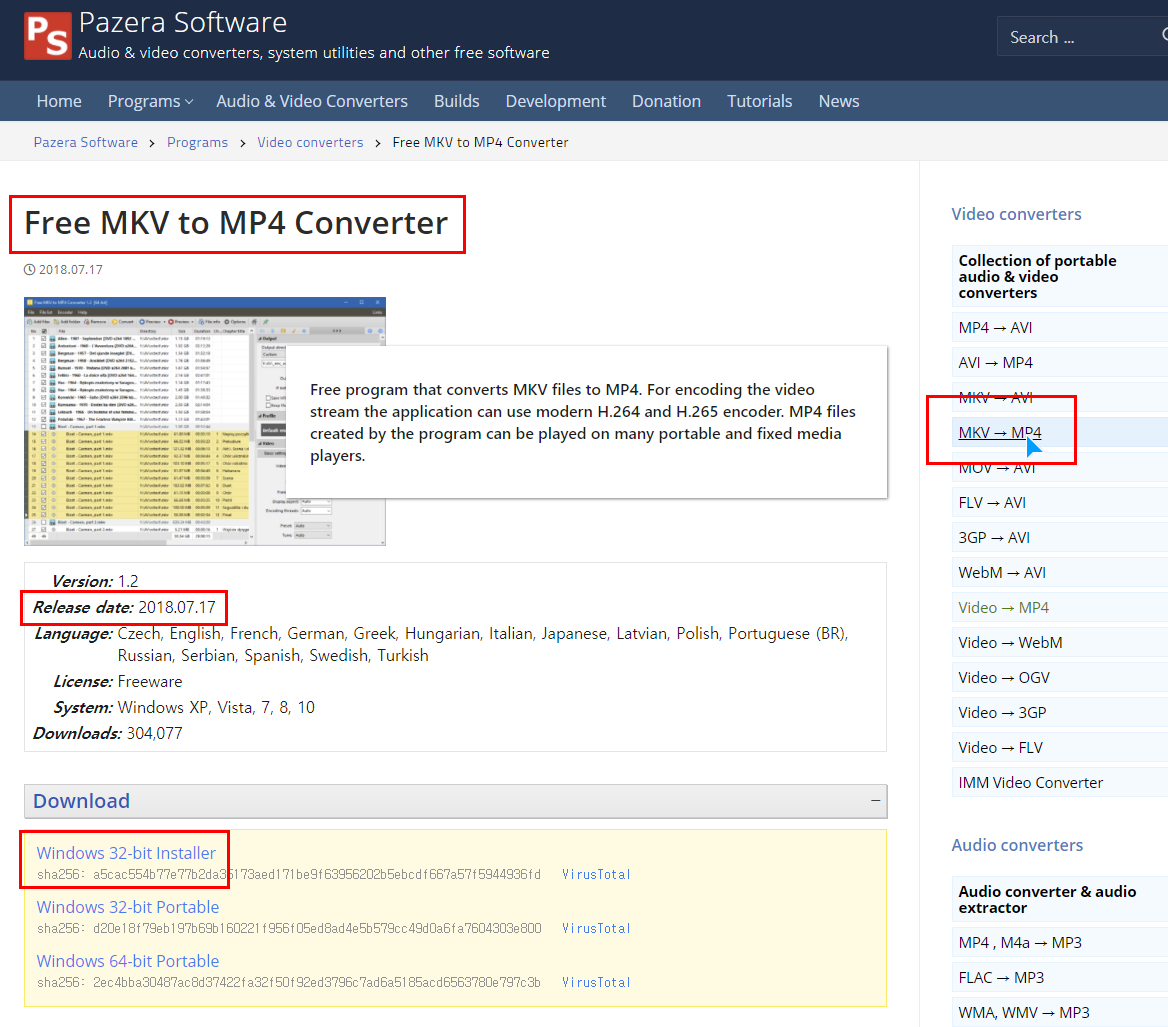Open the IMM Video Converter link
Image resolution: width=1168 pixels, height=1027 pixels.
pos(1031,783)
